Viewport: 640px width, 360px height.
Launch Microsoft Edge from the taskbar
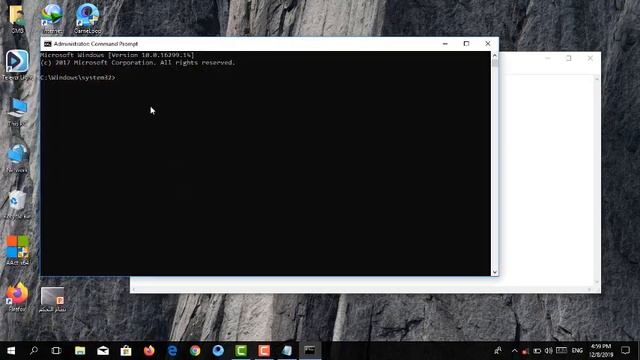click(172, 350)
